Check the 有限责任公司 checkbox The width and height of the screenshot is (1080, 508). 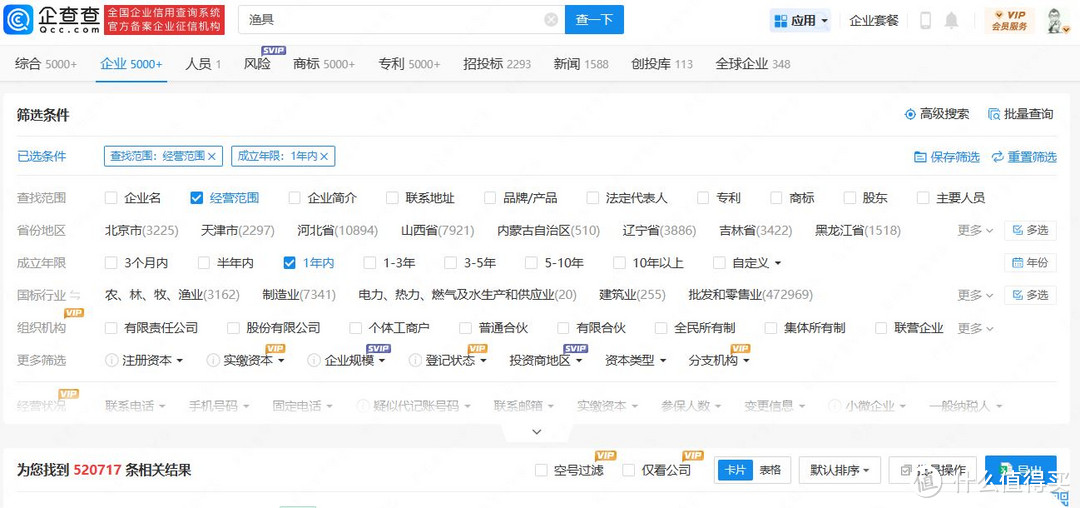pyautogui.click(x=111, y=328)
